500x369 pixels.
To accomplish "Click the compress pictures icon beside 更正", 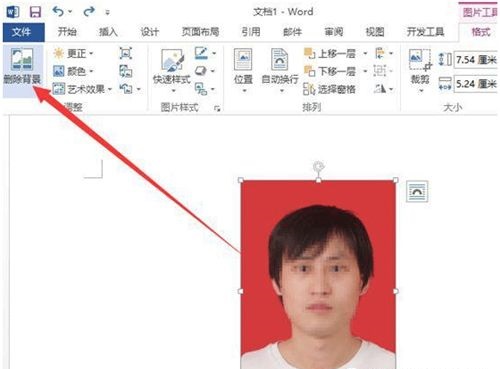I will click(x=126, y=53).
